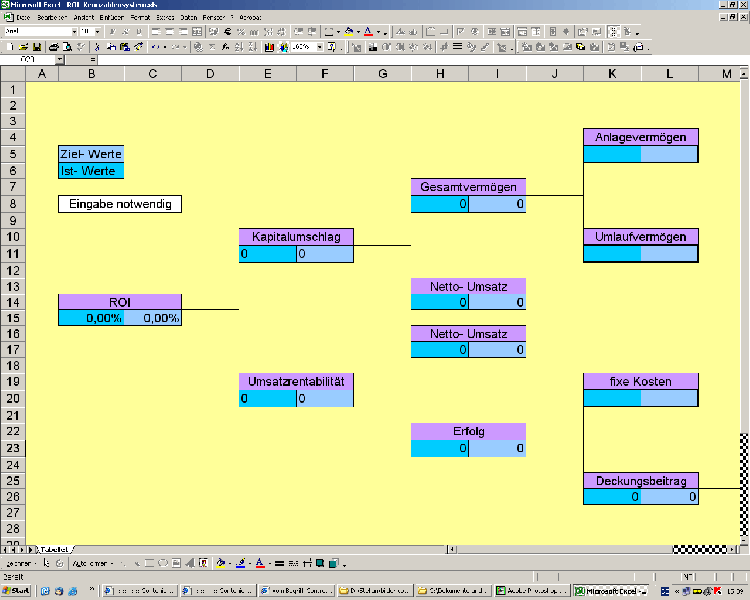Toggle underline formatting
The image size is (750, 600).
click(139, 32)
